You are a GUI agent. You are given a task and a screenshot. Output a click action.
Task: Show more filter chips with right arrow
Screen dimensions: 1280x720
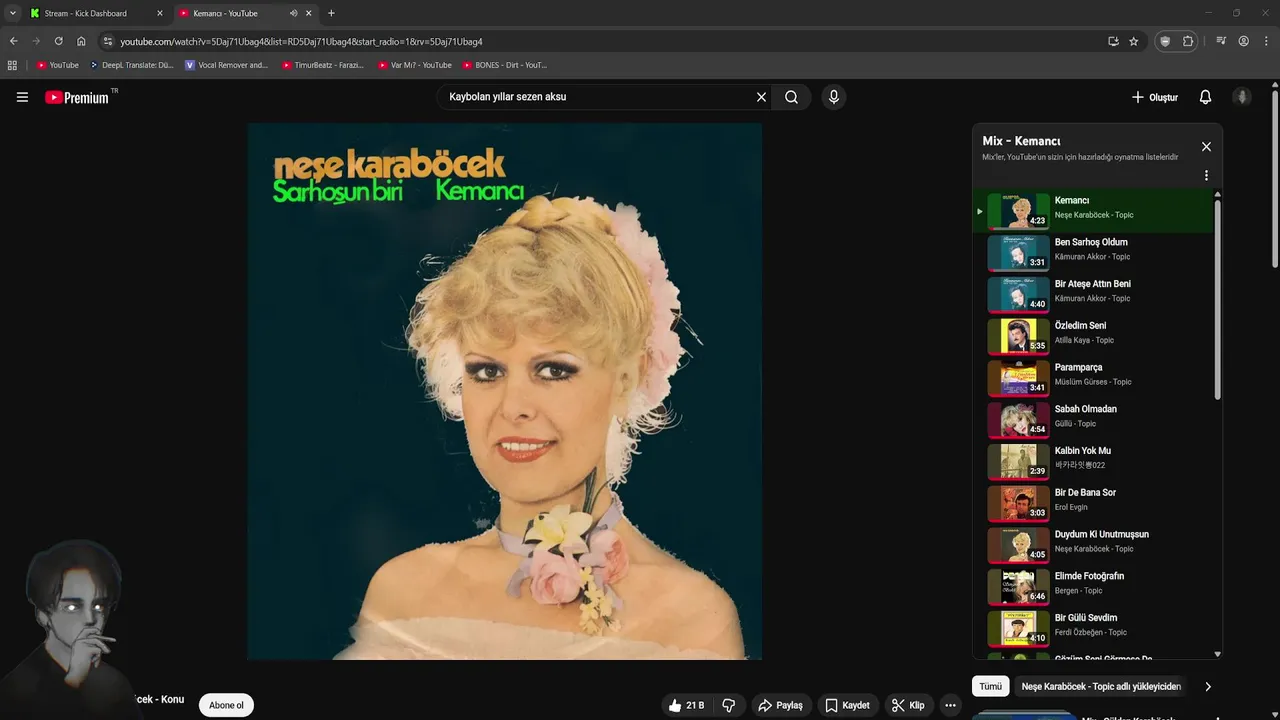[1207, 686]
